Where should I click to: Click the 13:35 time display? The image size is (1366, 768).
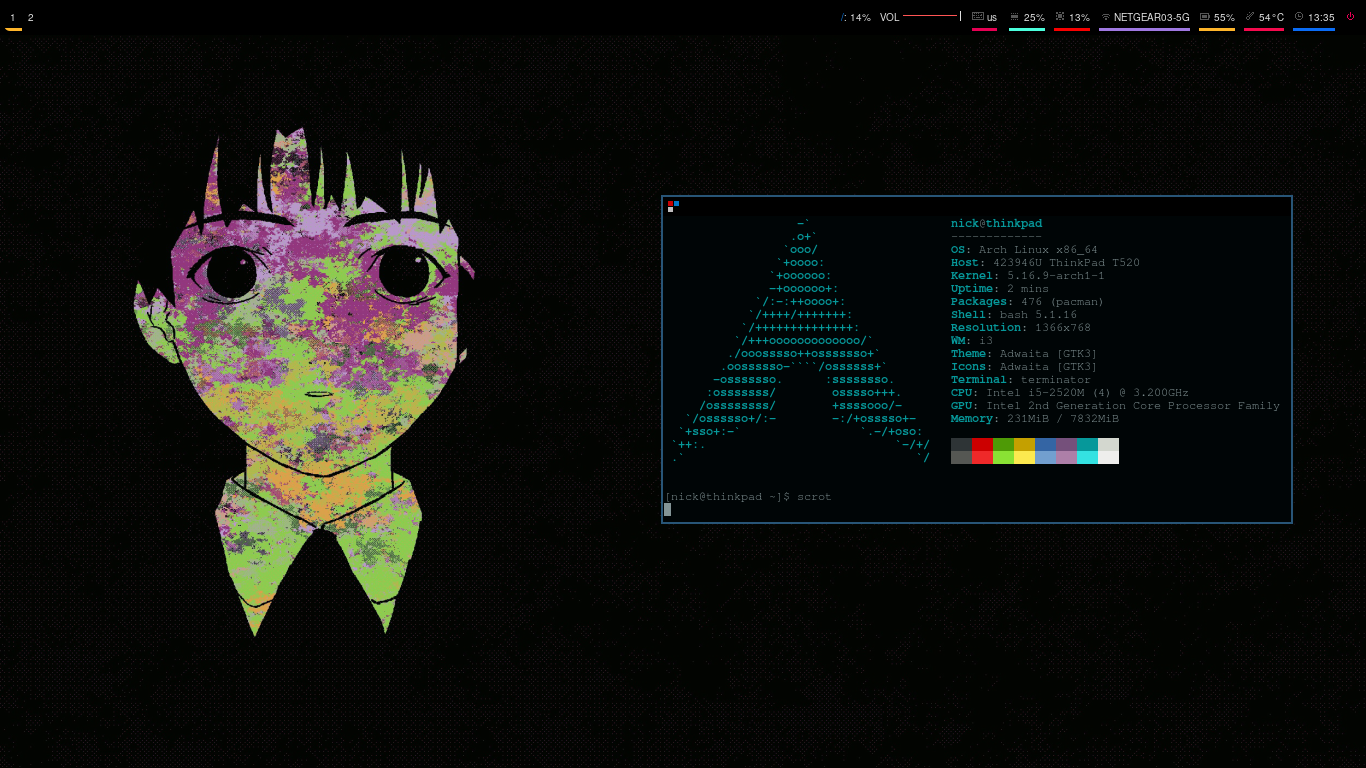click(1321, 18)
